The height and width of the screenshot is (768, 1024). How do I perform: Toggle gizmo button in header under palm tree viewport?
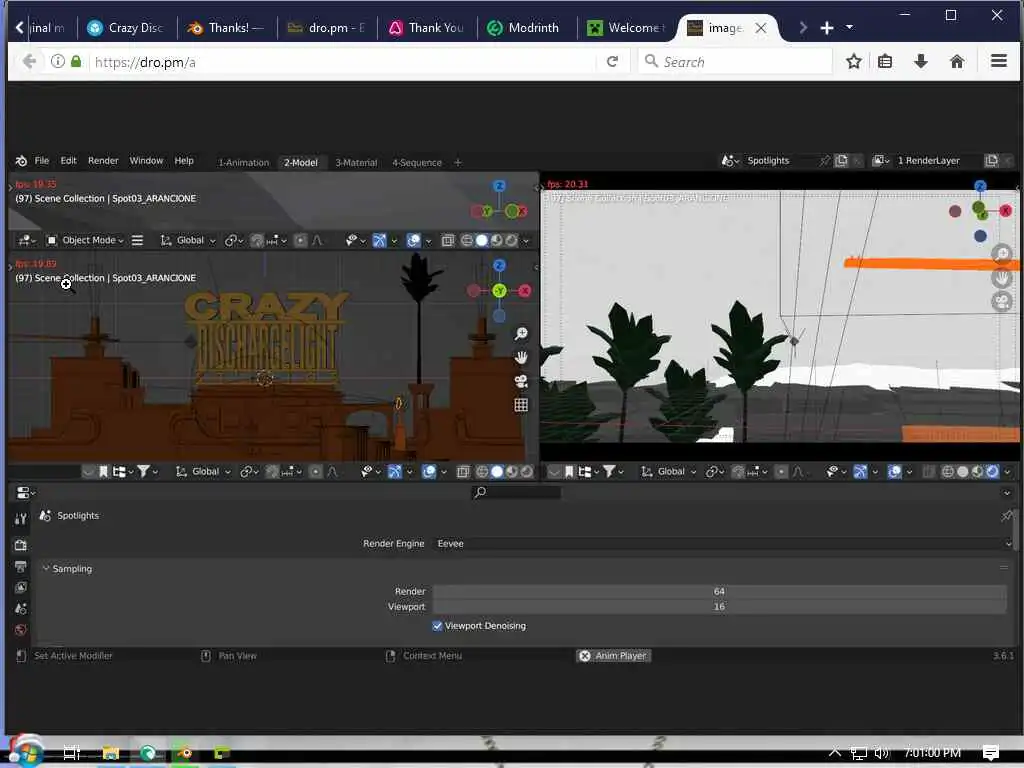click(861, 472)
